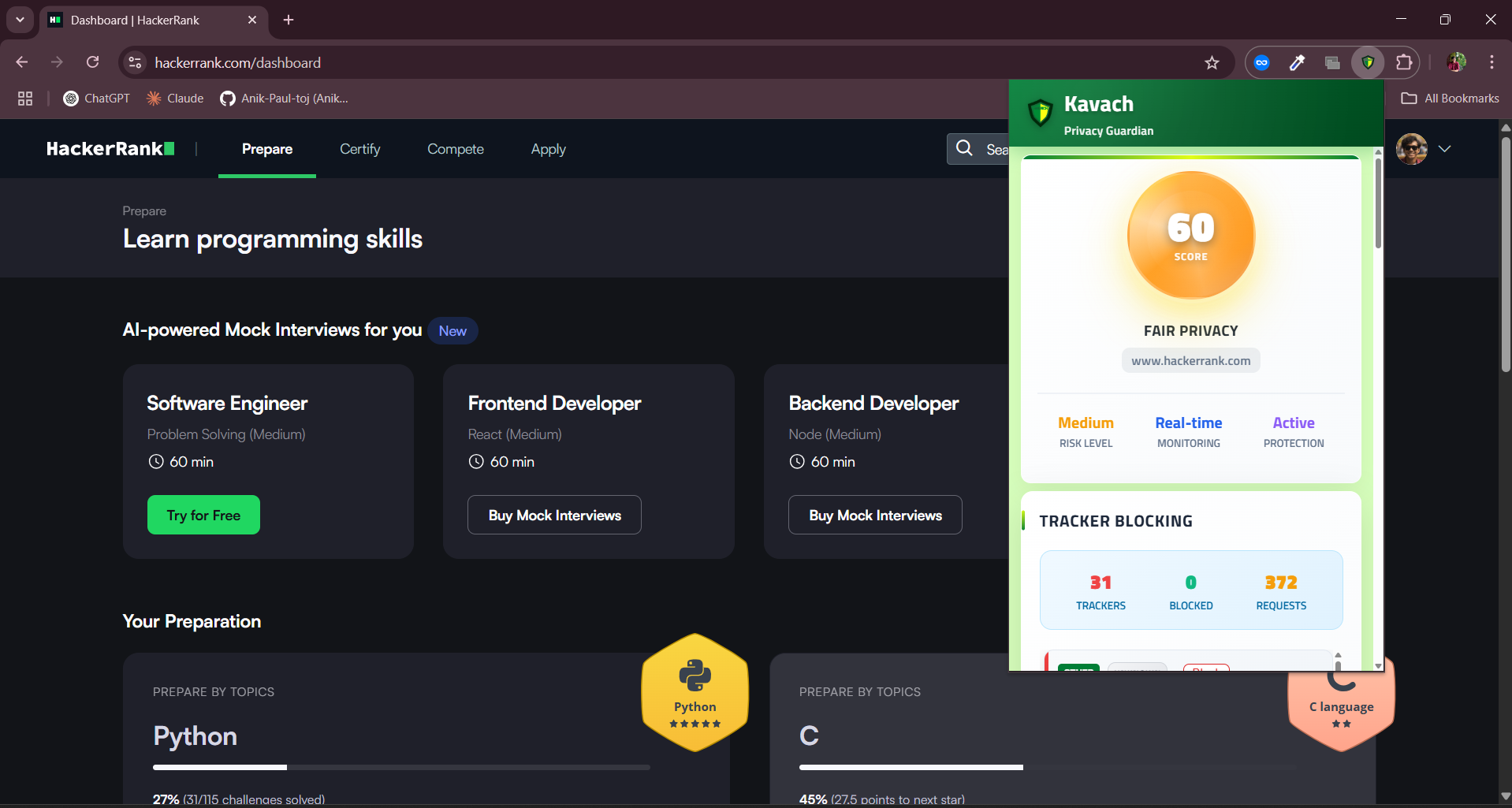
Task: Go forward to the next page
Action: coord(57,62)
